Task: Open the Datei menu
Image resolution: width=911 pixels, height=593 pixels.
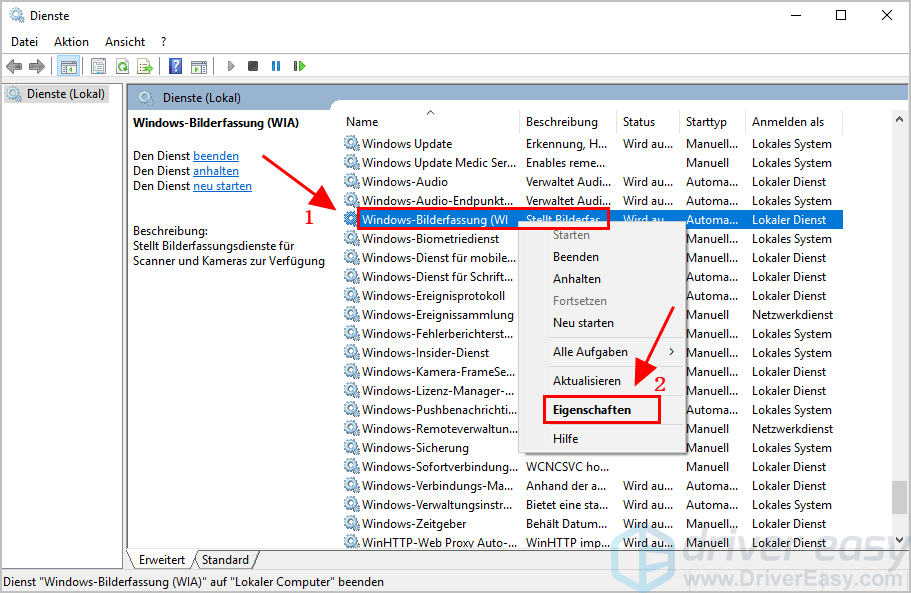Action: (24, 42)
